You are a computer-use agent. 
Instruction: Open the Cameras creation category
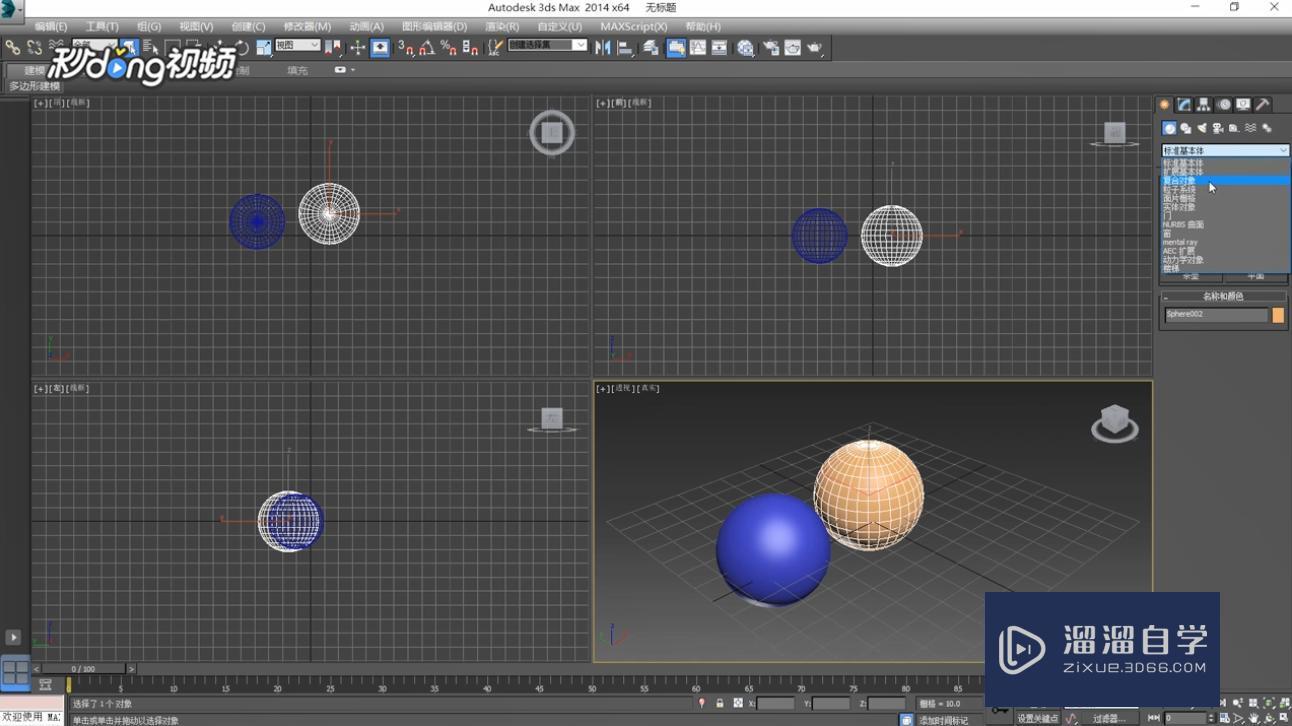point(1218,128)
